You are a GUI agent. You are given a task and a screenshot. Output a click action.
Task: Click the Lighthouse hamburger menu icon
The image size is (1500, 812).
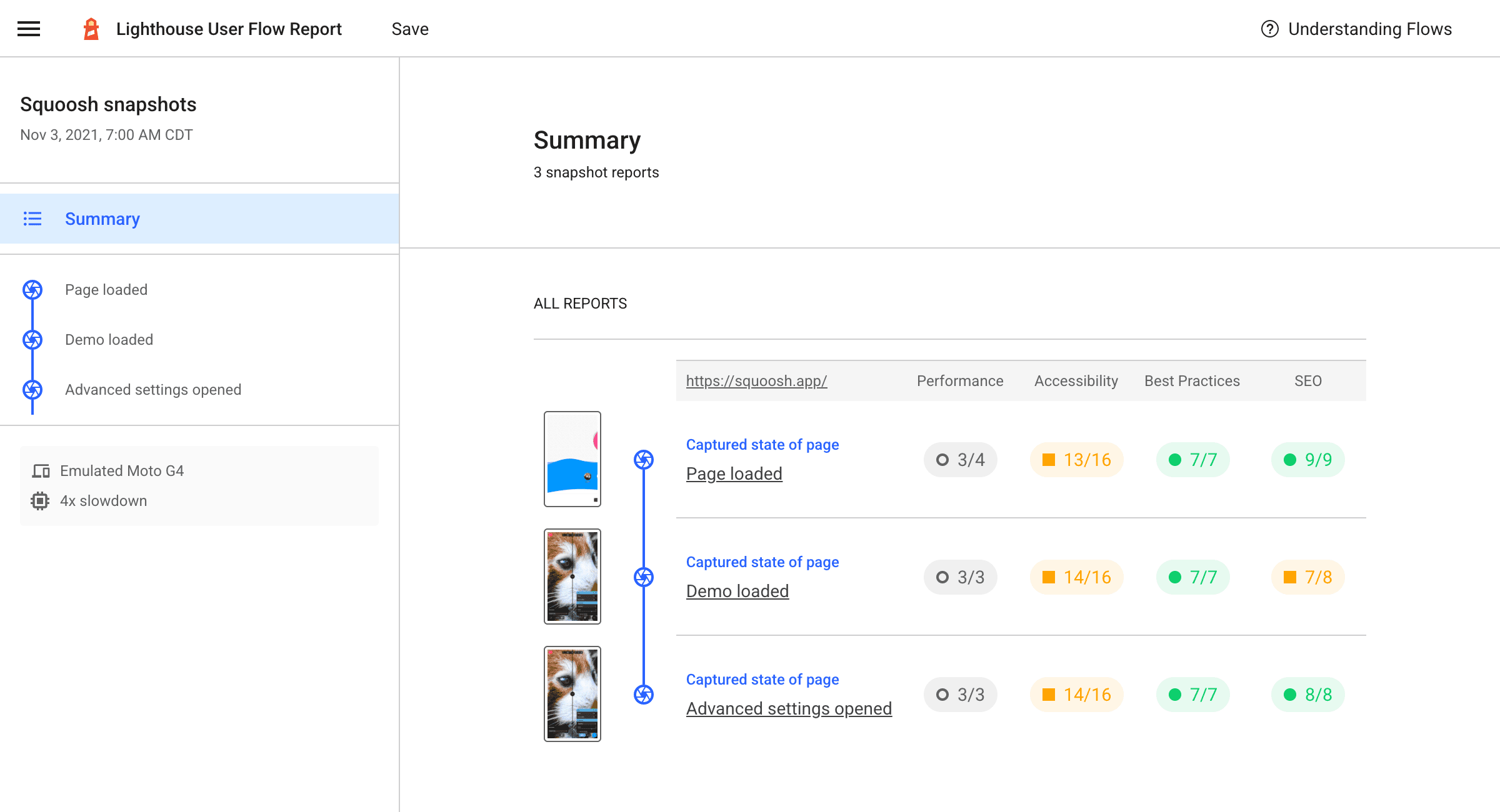28,29
